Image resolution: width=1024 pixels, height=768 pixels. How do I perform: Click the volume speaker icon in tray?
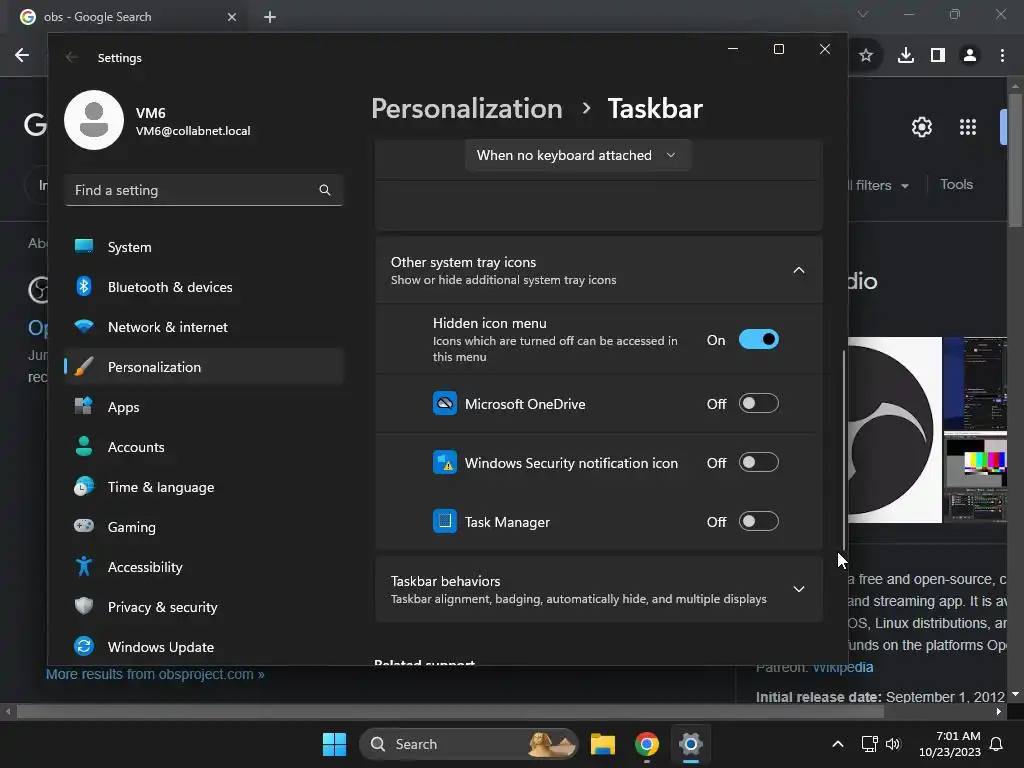[893, 744]
